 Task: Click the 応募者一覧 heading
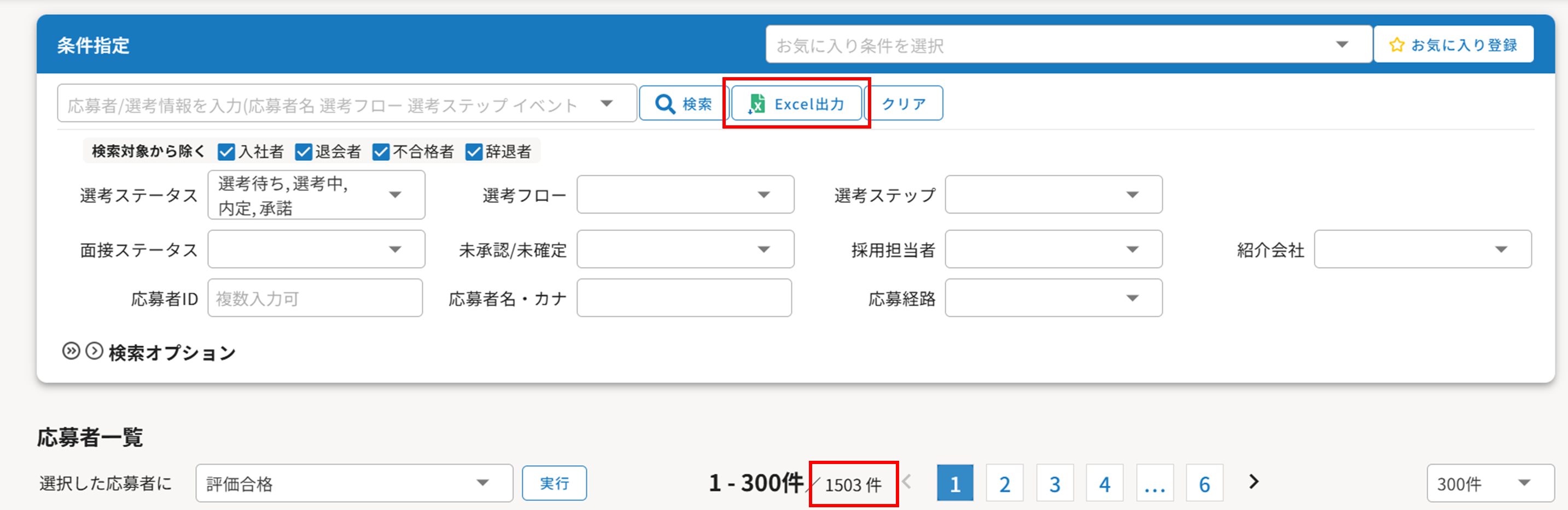point(90,437)
